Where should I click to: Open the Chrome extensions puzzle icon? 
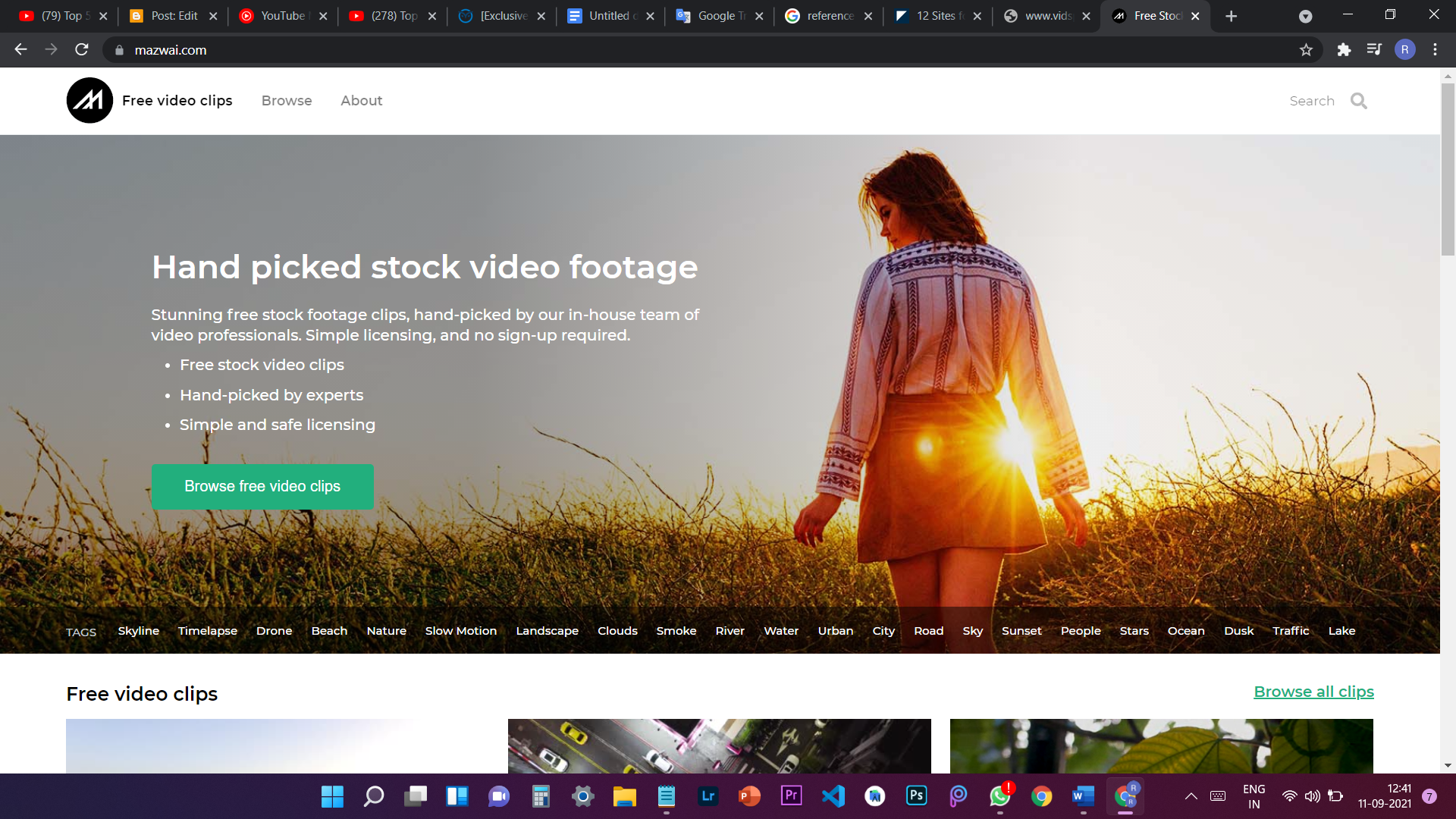pyautogui.click(x=1344, y=50)
